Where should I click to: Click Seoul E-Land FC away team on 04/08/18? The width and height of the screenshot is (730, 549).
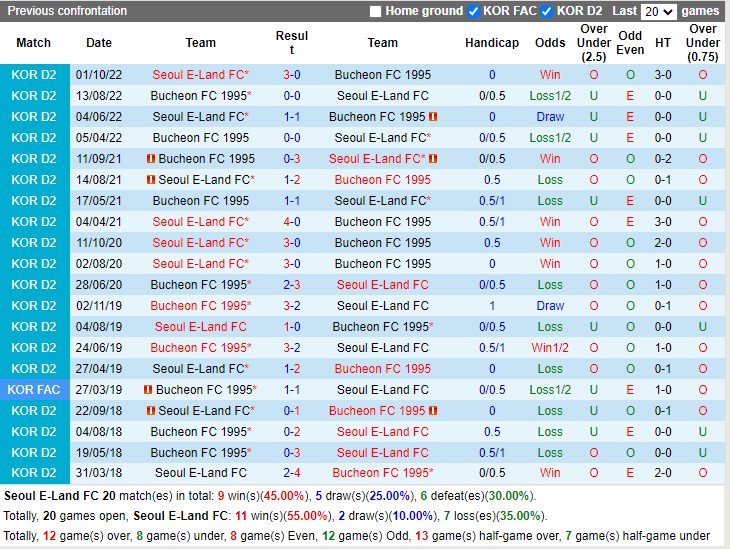click(383, 432)
